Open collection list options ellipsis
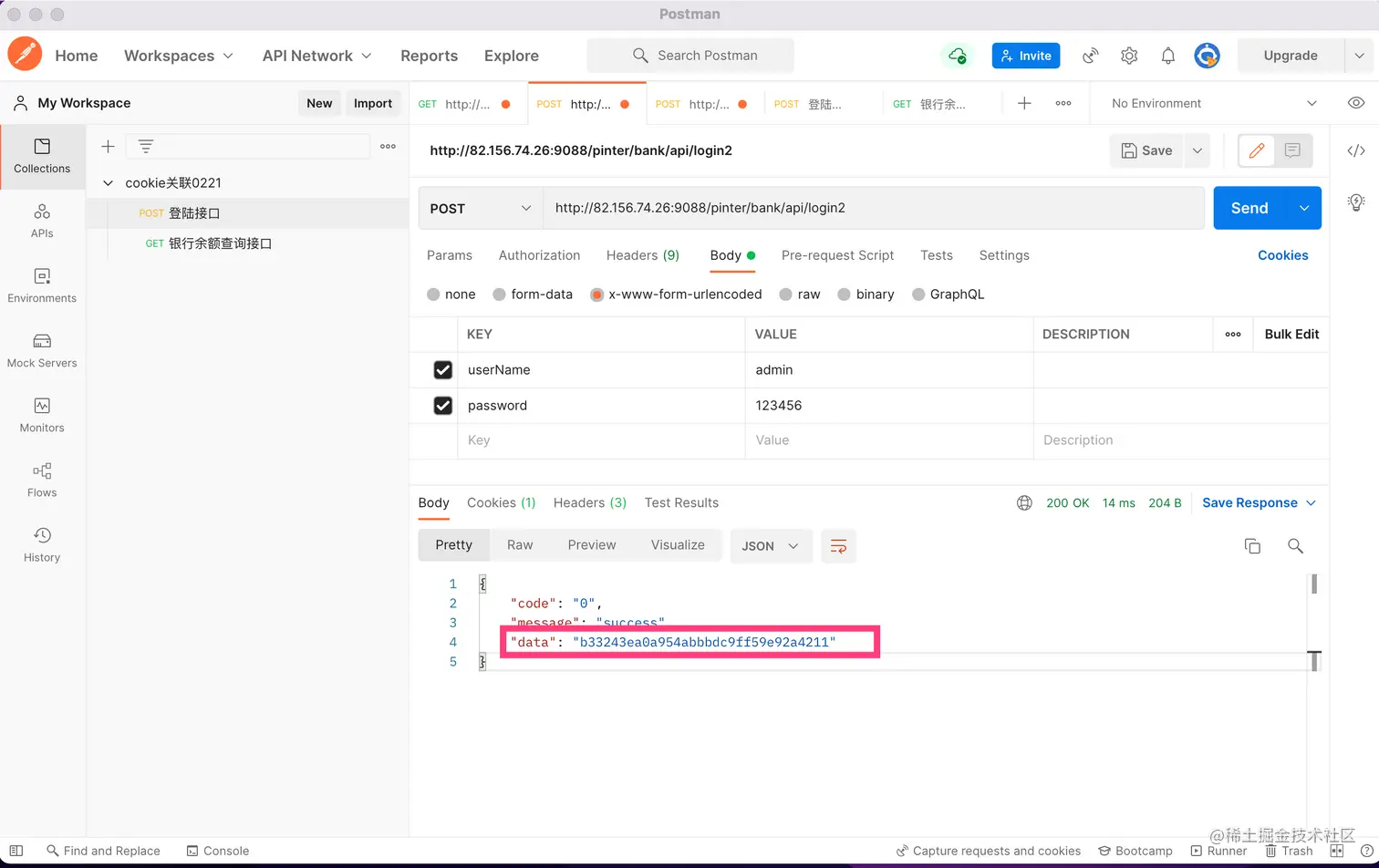Image resolution: width=1379 pixels, height=868 pixels. (389, 146)
